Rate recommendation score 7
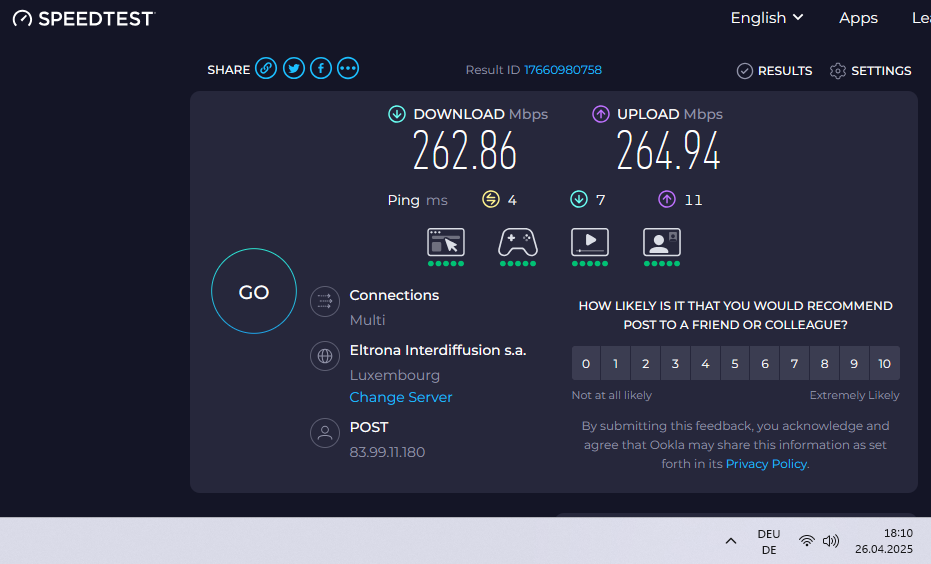Image resolution: width=931 pixels, height=564 pixels. click(x=794, y=363)
